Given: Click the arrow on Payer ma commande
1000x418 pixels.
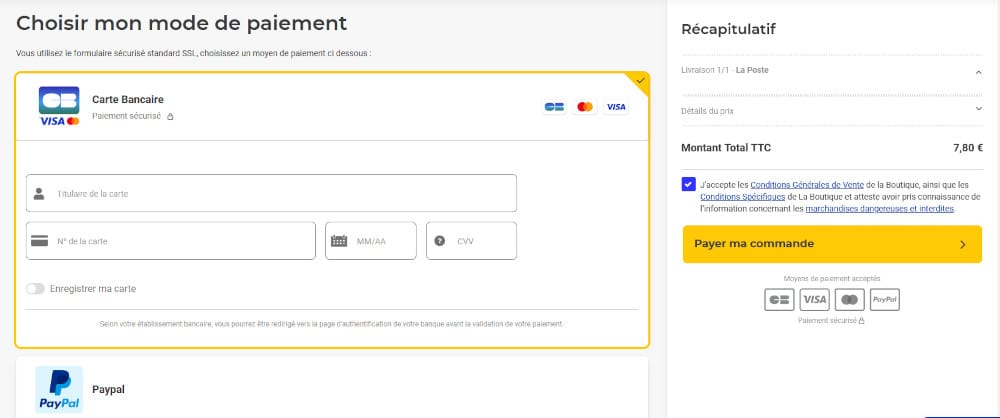Looking at the screenshot, I should (962, 244).
